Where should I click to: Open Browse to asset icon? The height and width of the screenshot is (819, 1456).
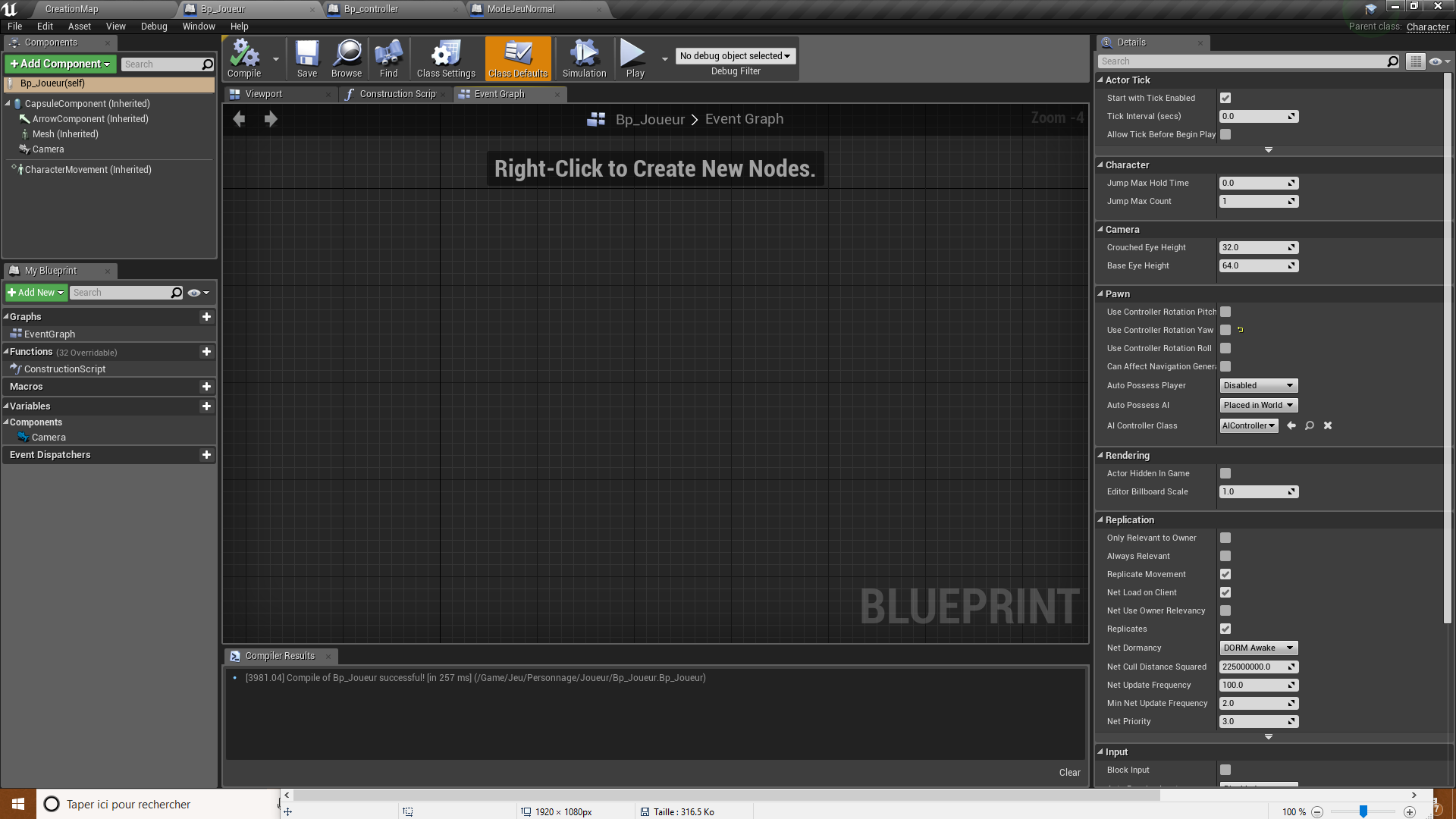(347, 55)
